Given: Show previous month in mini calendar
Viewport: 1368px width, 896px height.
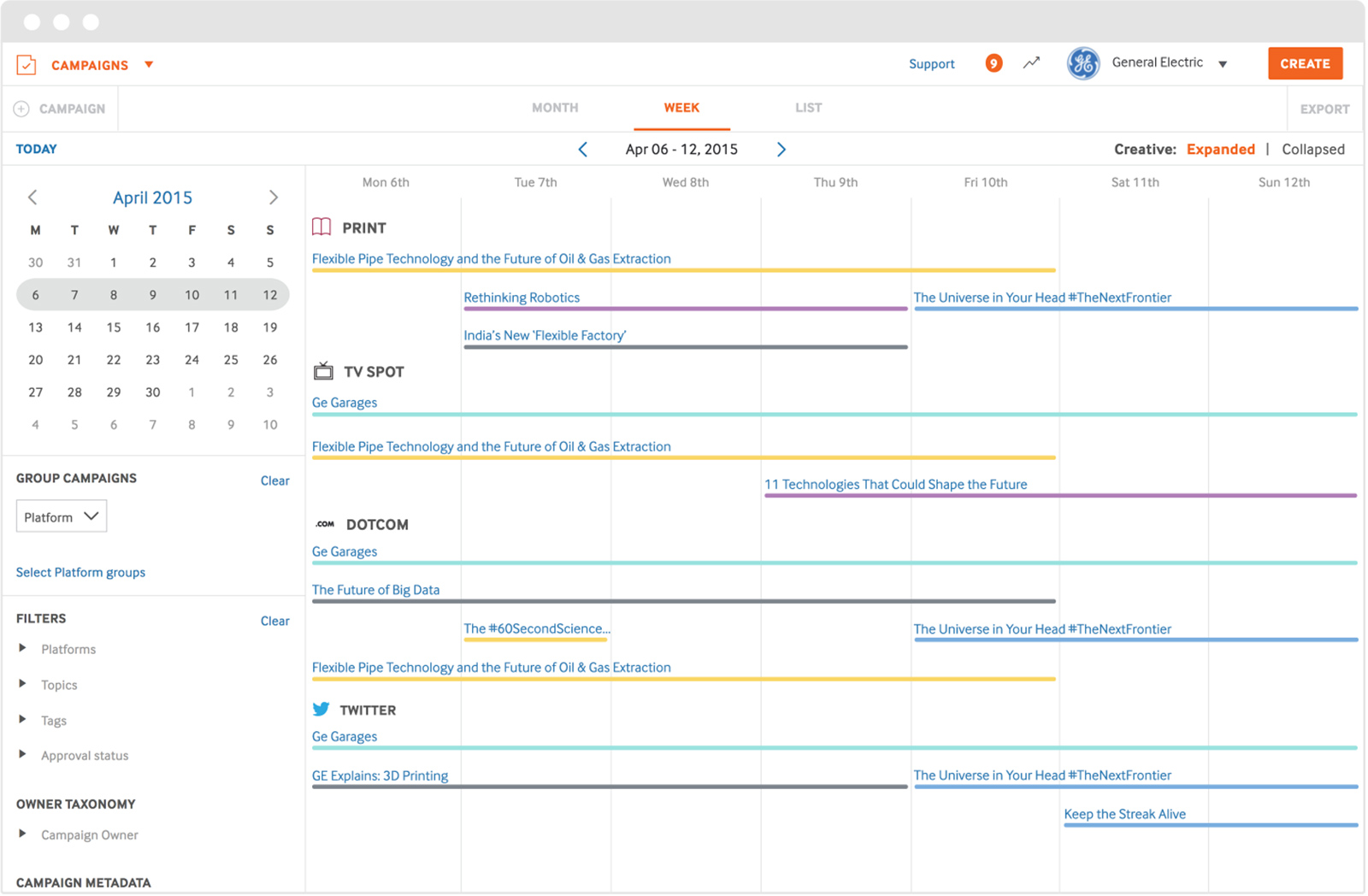Looking at the screenshot, I should tap(32, 197).
